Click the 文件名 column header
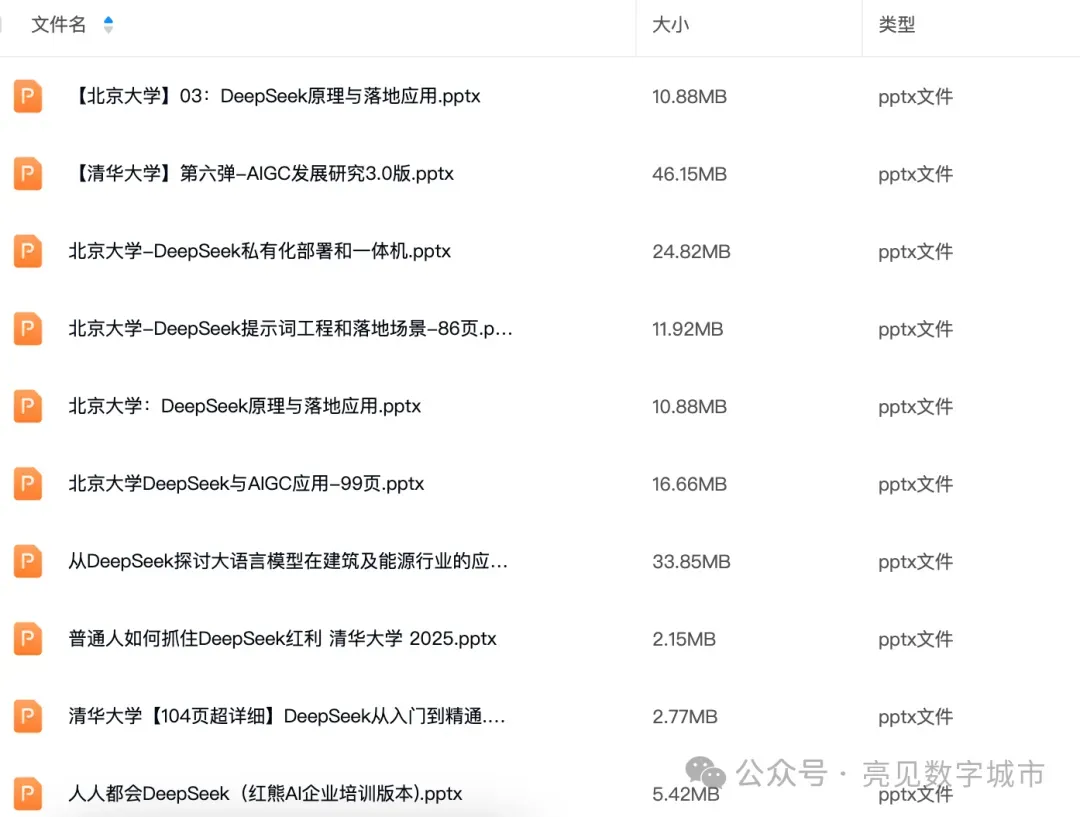The height and width of the screenshot is (817, 1080). tap(59, 25)
